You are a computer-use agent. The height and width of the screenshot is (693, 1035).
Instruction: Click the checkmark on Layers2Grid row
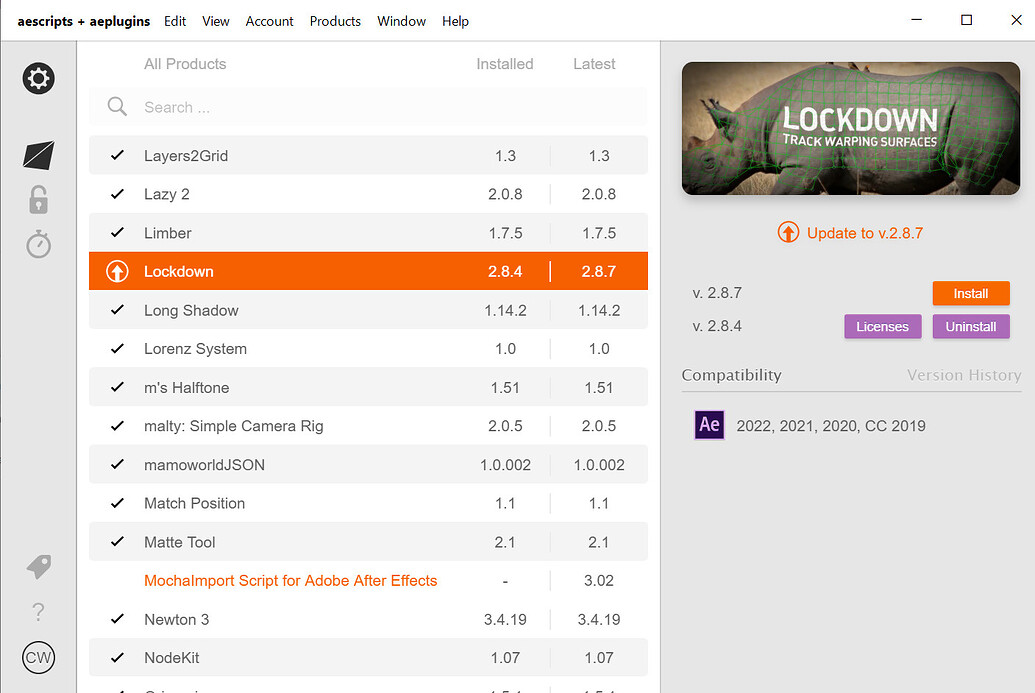pyautogui.click(x=117, y=155)
